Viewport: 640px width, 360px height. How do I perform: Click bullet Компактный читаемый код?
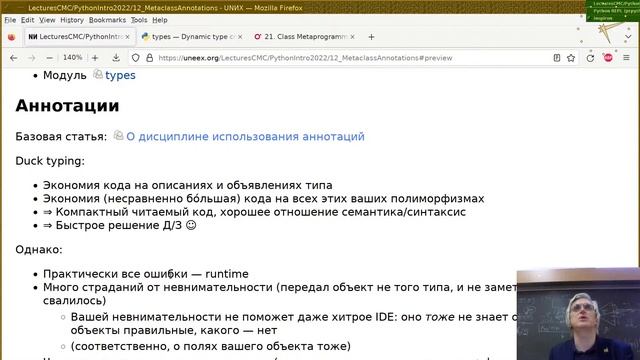point(254,212)
